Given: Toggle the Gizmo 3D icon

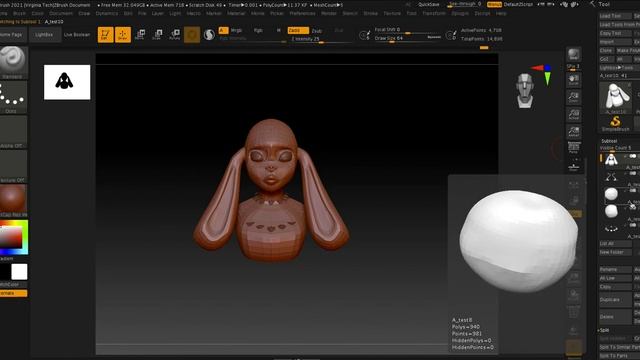Looking at the screenshot, I should click(192, 35).
